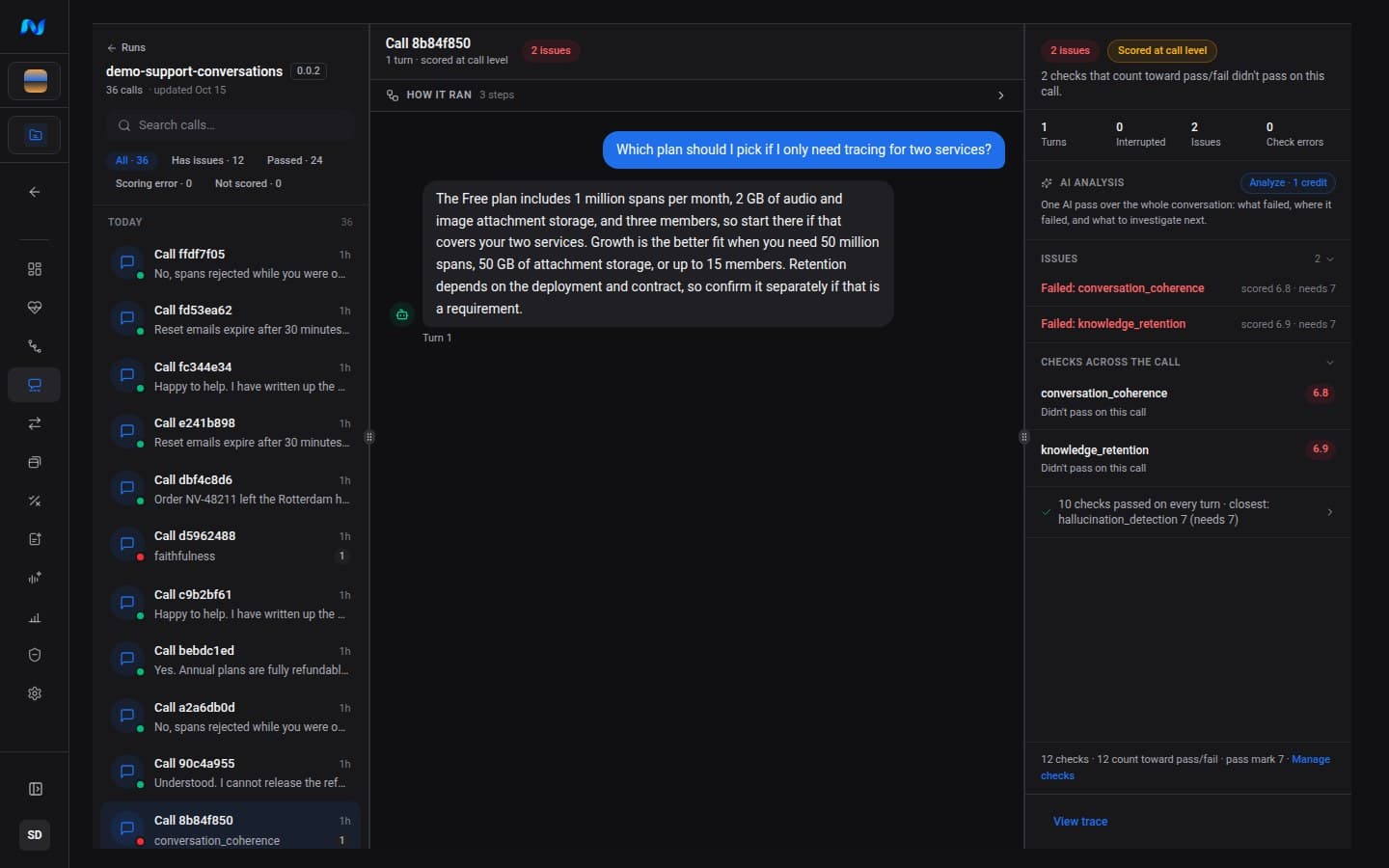This screenshot has width=1389, height=868.
Task: Open the workspace avatar switcher
Action: 35,81
